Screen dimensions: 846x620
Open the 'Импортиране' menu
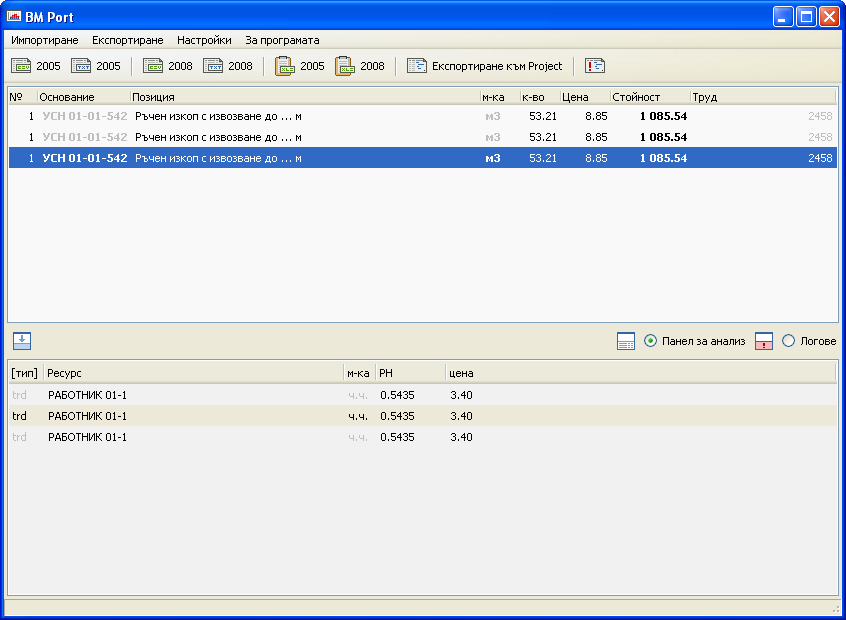(44, 40)
